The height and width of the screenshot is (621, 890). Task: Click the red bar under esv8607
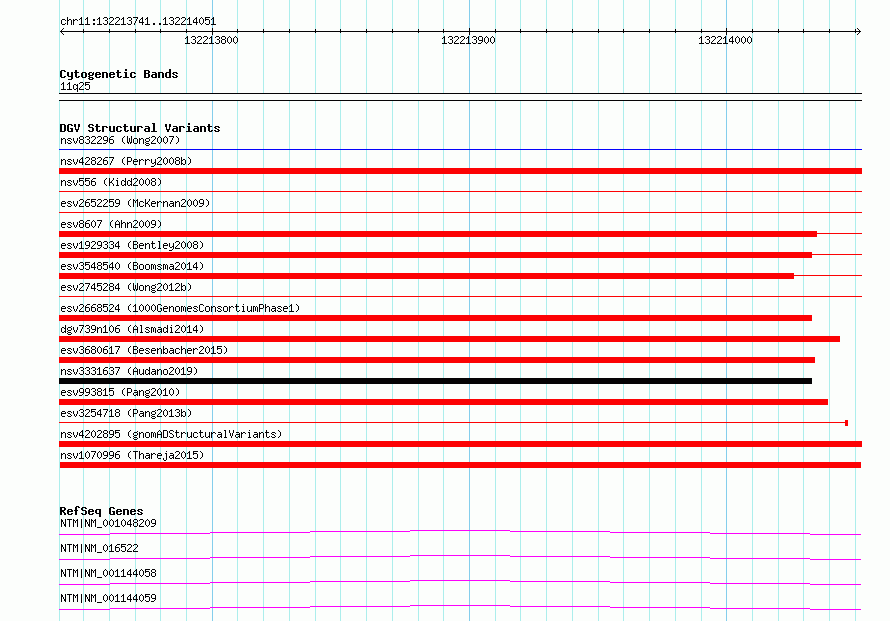pyautogui.click(x=438, y=234)
